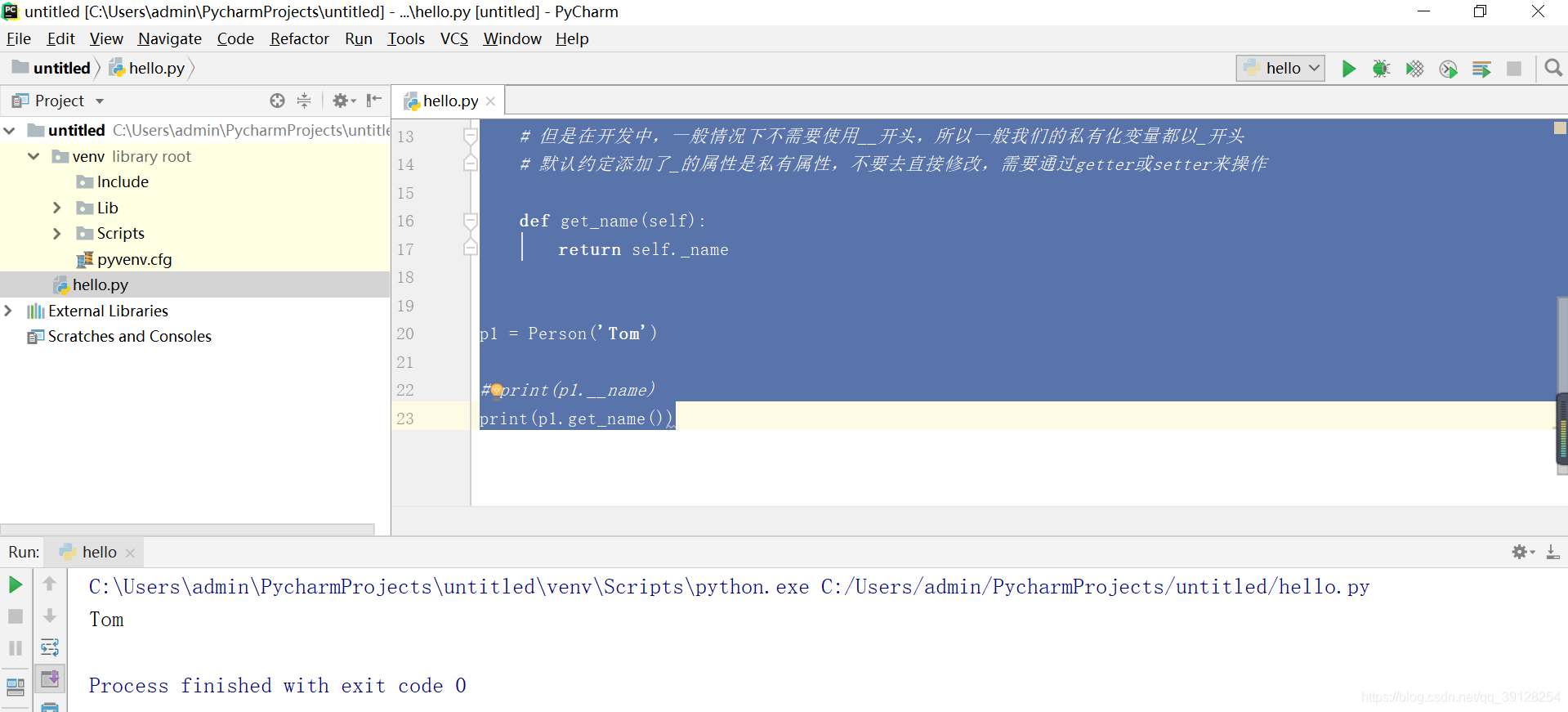Expand External Libraries node
Screen dimensions: 1568x712
(8, 311)
